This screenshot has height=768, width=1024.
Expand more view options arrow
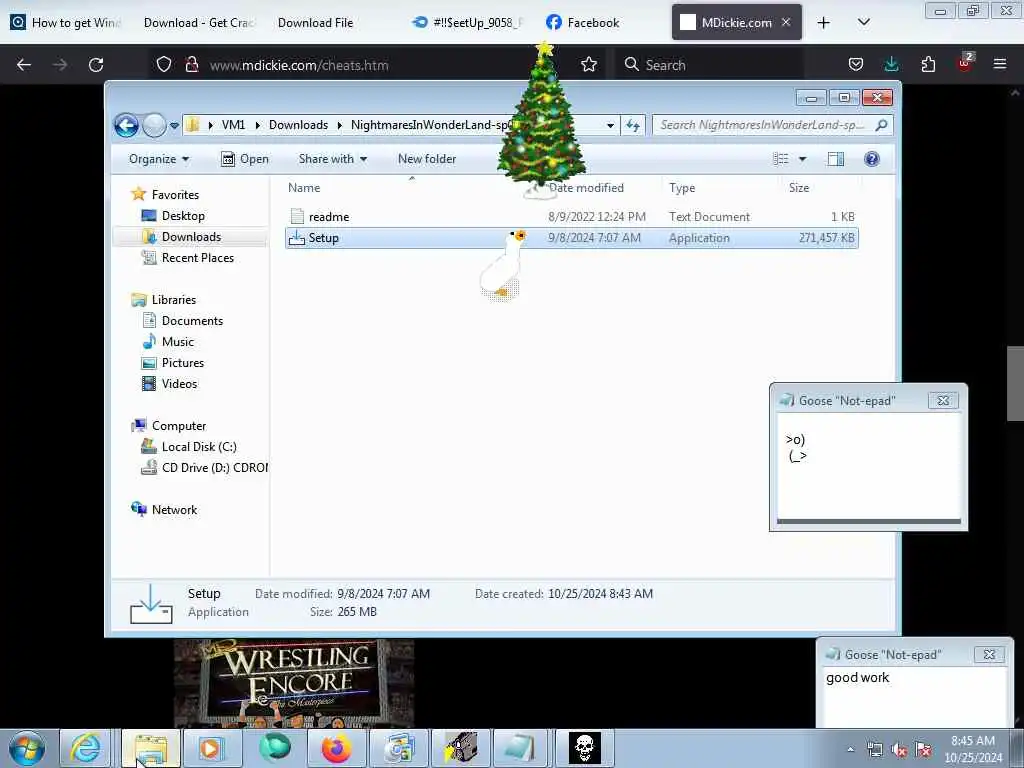tap(803, 159)
